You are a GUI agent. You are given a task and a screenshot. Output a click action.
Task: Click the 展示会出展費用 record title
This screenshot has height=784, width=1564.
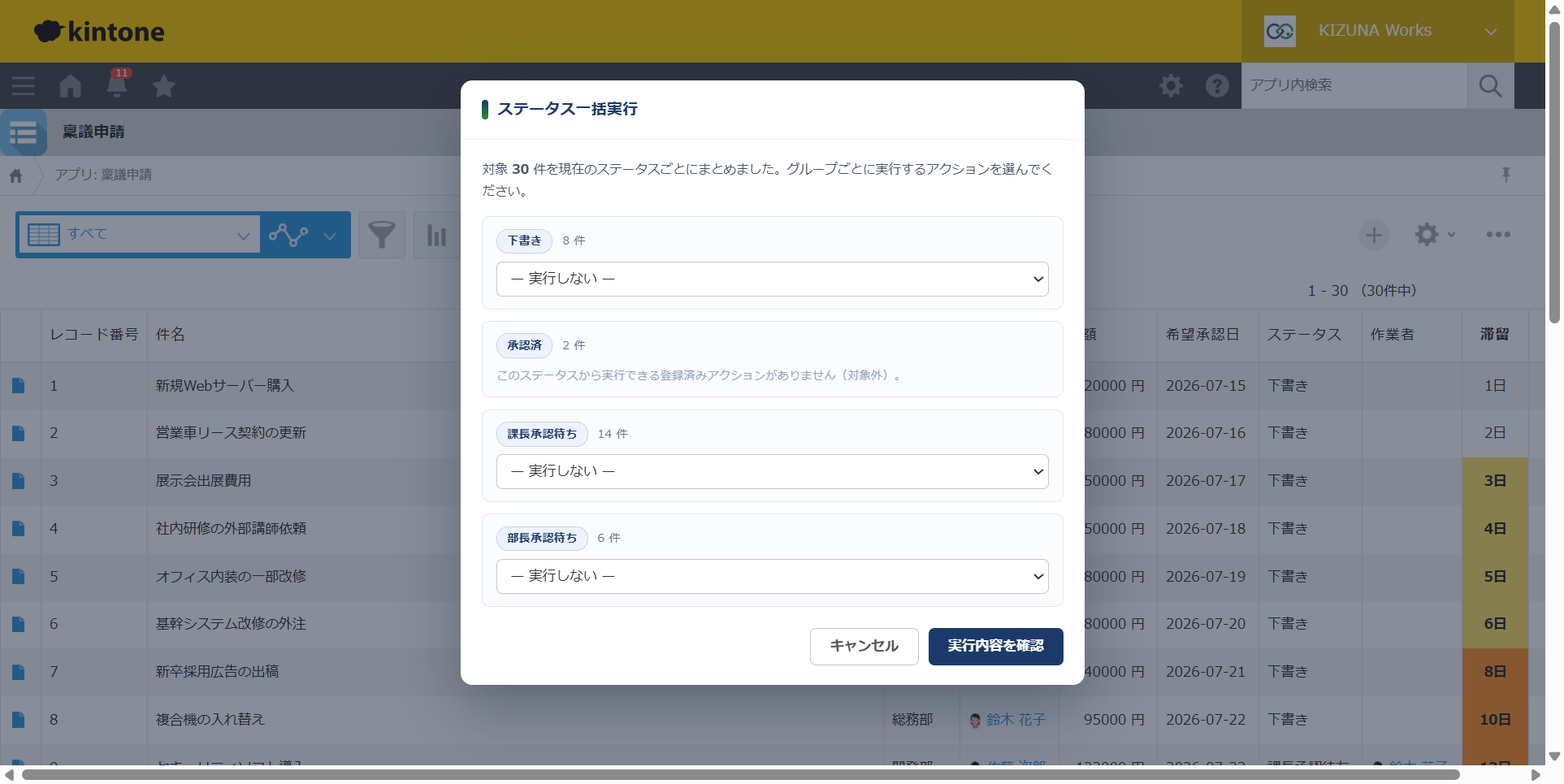(x=203, y=481)
